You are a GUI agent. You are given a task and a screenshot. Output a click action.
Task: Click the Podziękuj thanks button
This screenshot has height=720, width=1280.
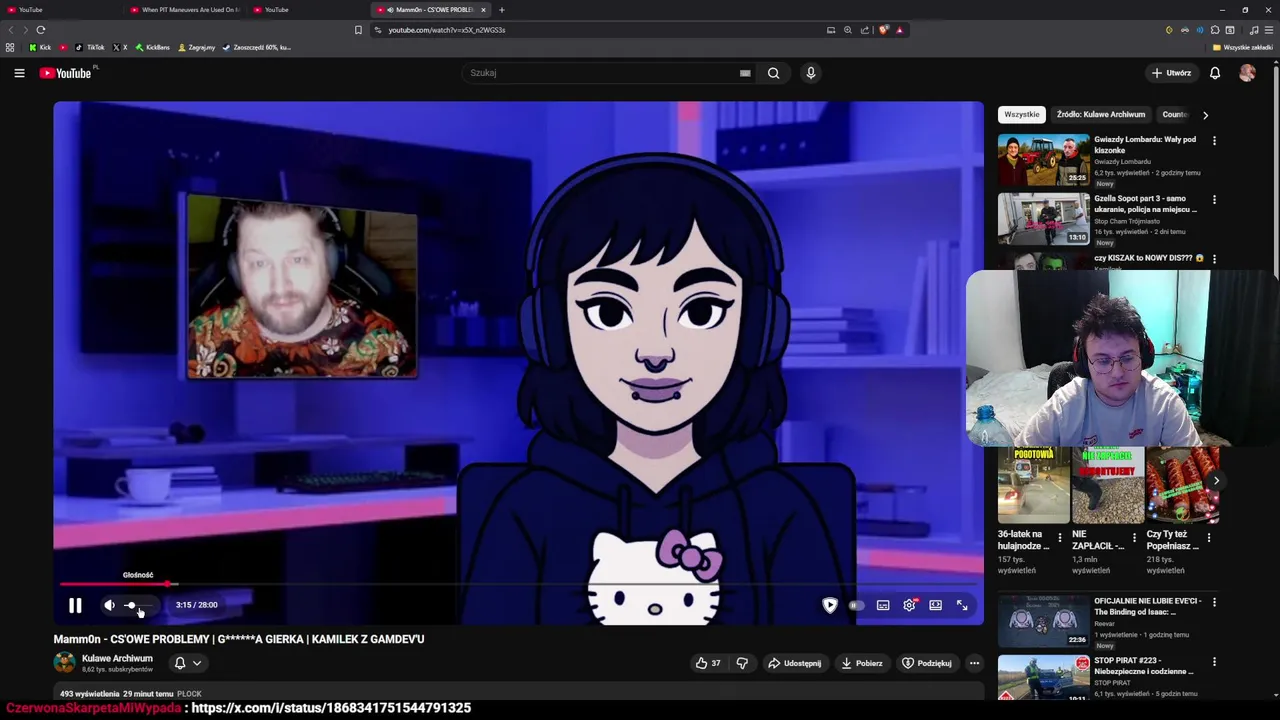[927, 663]
